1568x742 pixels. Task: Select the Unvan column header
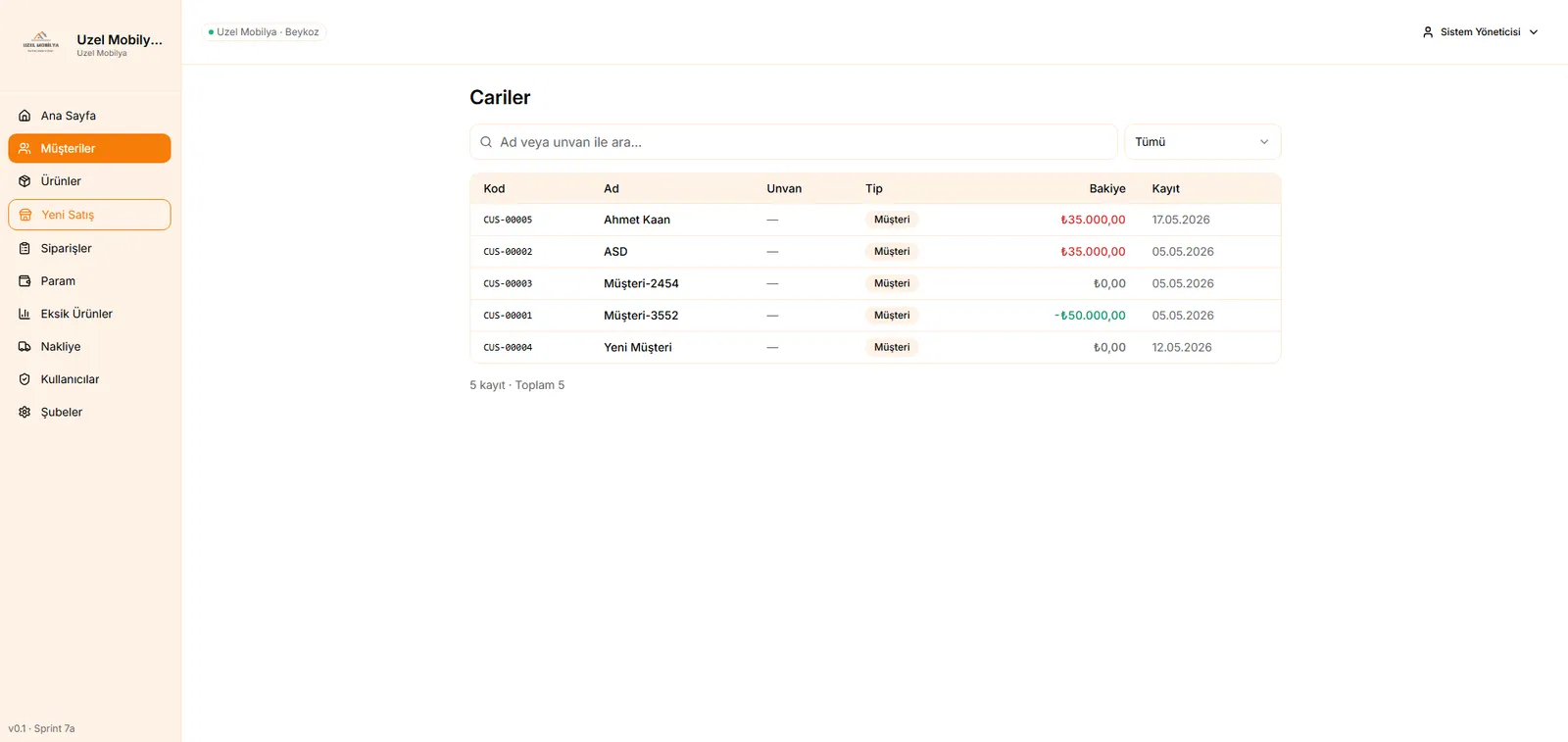point(784,188)
